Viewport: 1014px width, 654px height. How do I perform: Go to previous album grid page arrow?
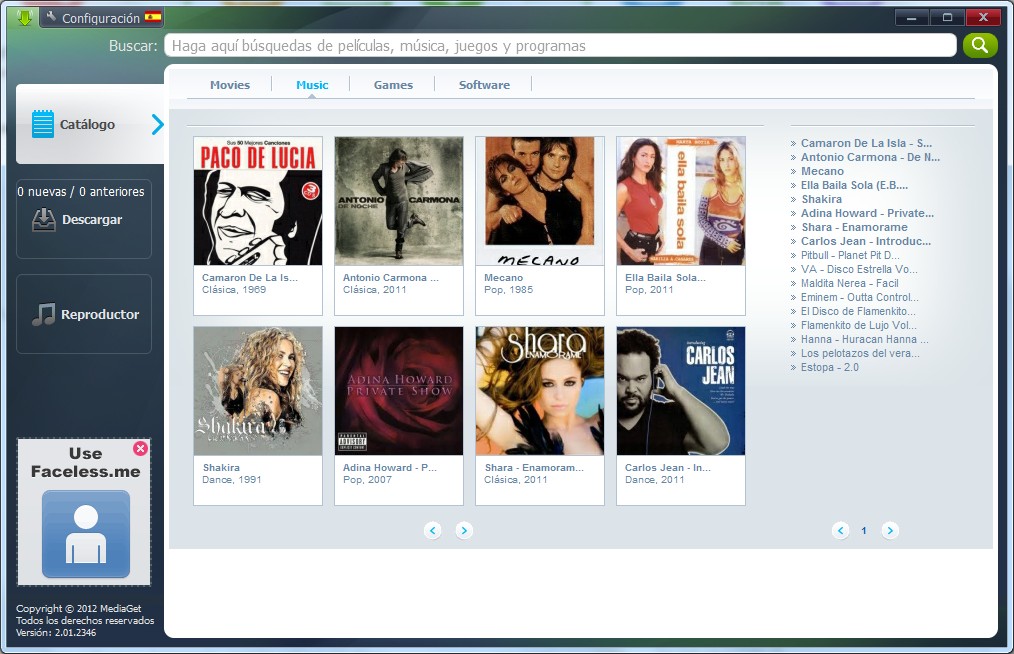(x=433, y=530)
